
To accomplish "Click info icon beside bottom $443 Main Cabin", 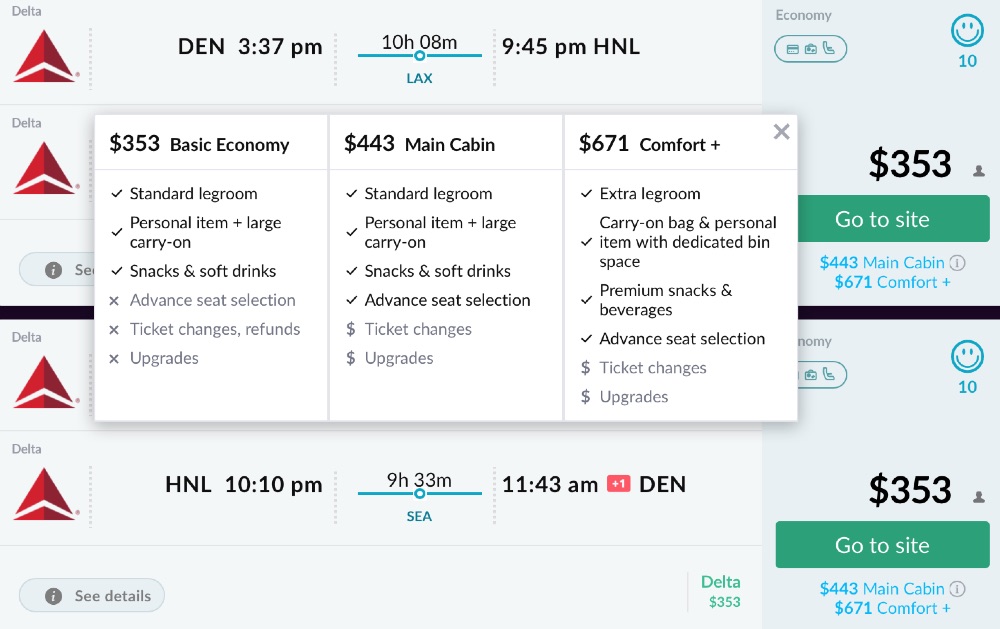I will click(x=957, y=589).
